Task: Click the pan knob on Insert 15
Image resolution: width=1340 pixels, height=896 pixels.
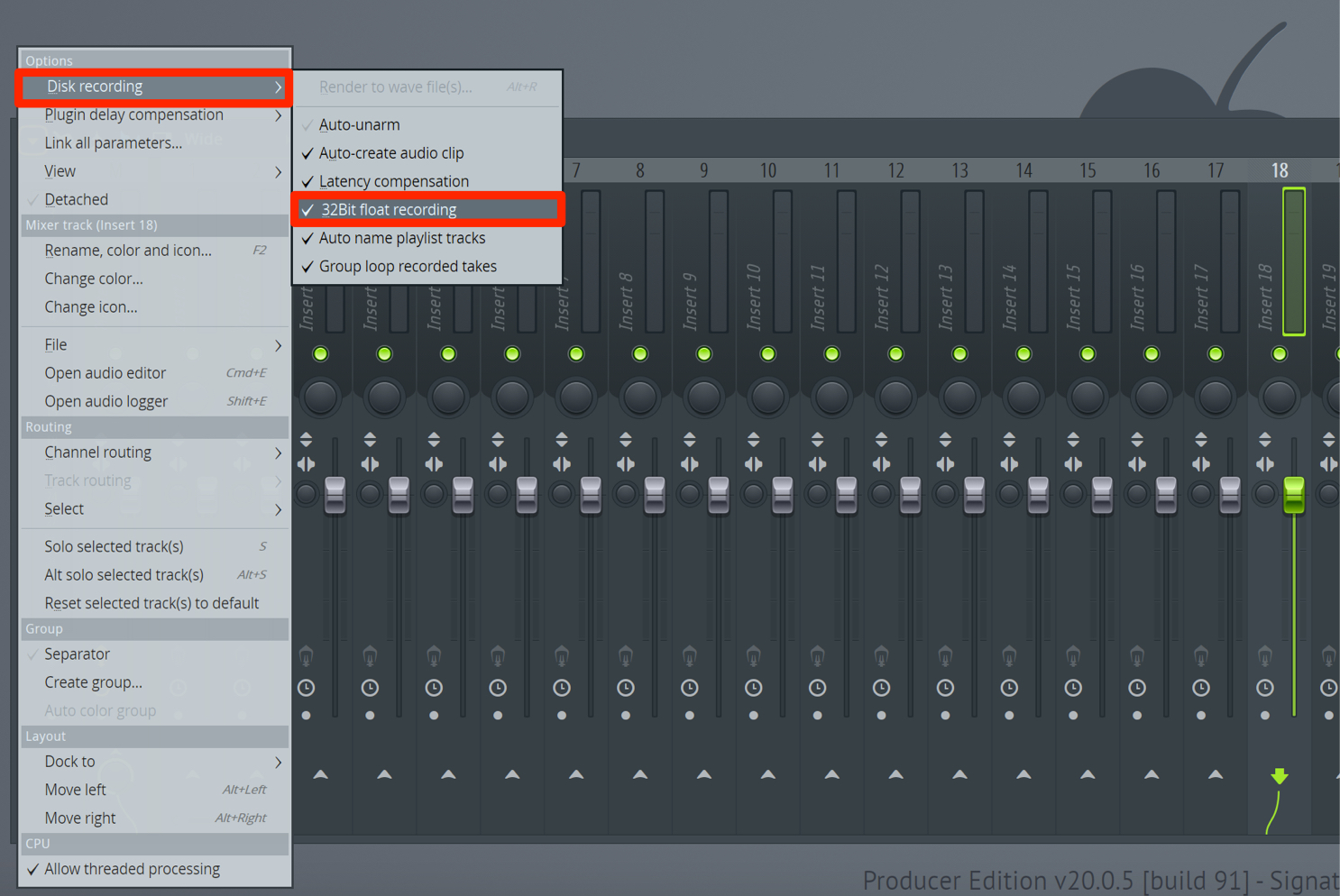Action: click(1088, 397)
